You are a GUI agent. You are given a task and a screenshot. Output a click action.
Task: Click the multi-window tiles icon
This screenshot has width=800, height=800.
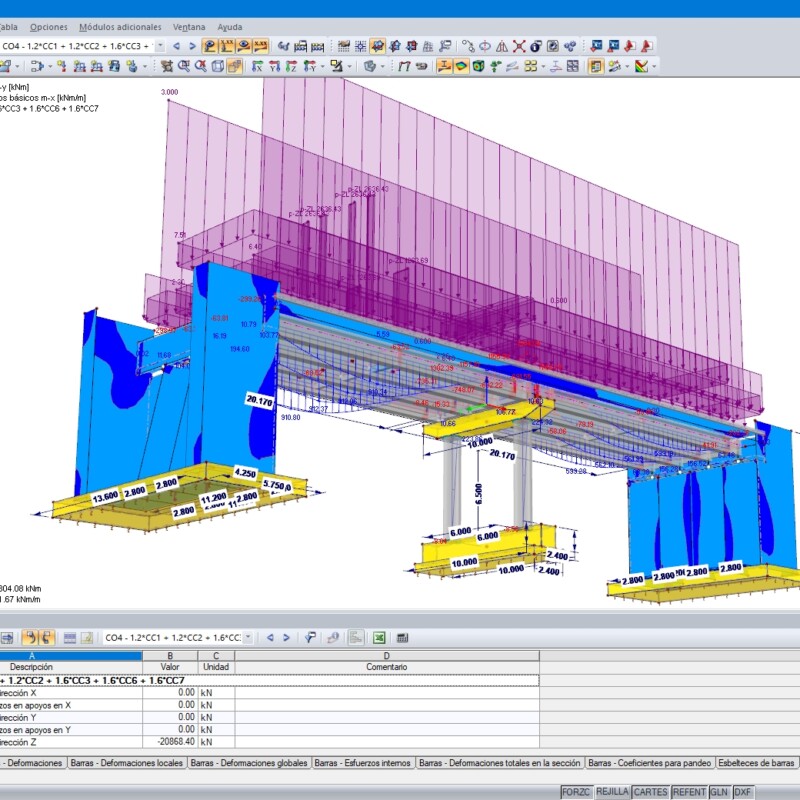click(x=573, y=66)
